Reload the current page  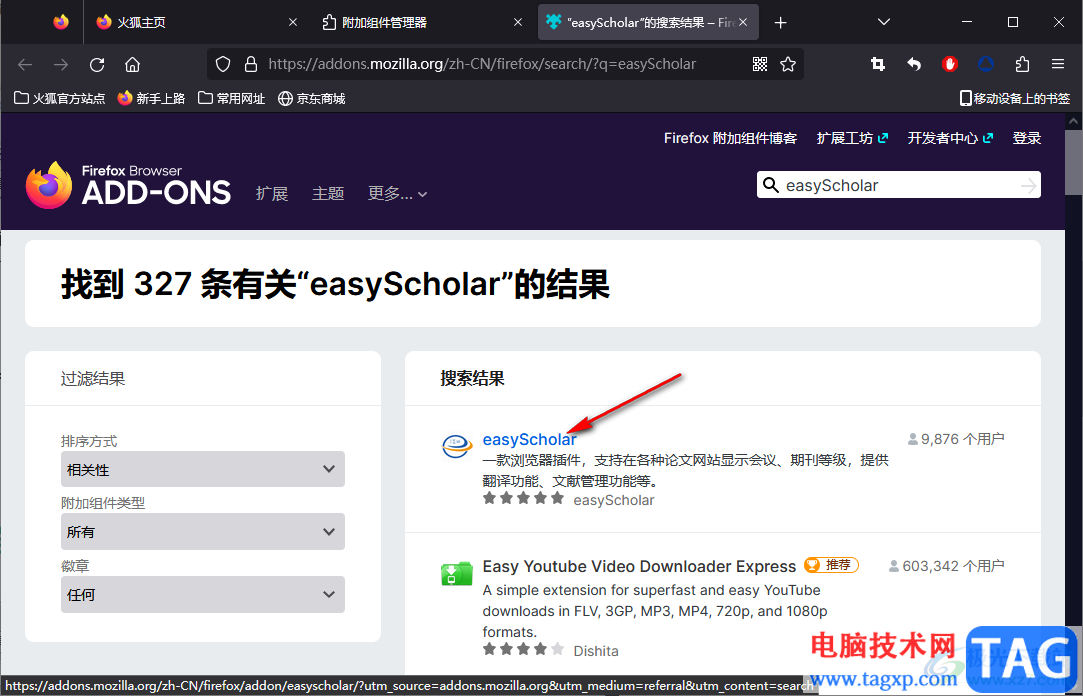(97, 64)
